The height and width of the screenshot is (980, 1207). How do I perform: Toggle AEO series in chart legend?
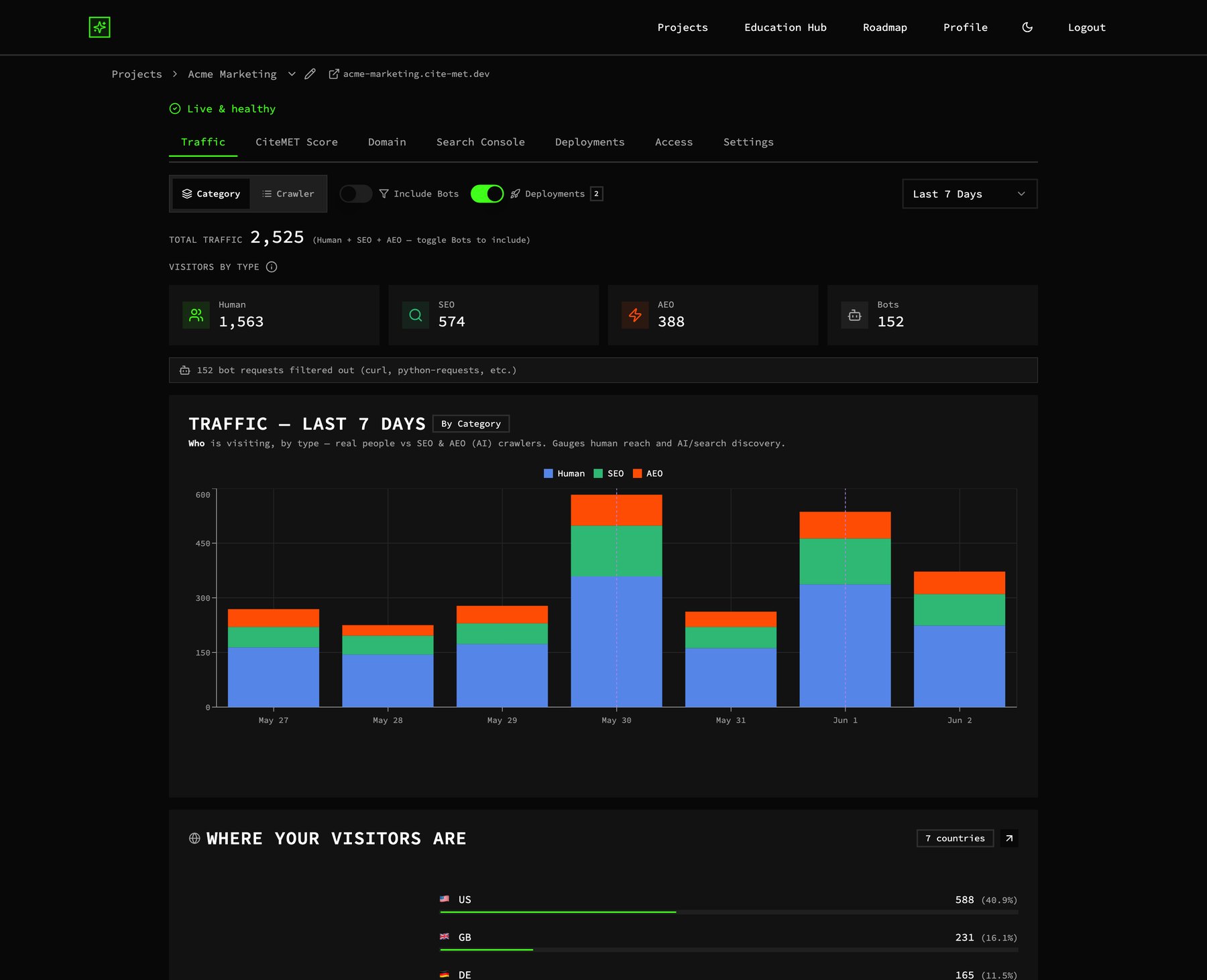point(648,473)
